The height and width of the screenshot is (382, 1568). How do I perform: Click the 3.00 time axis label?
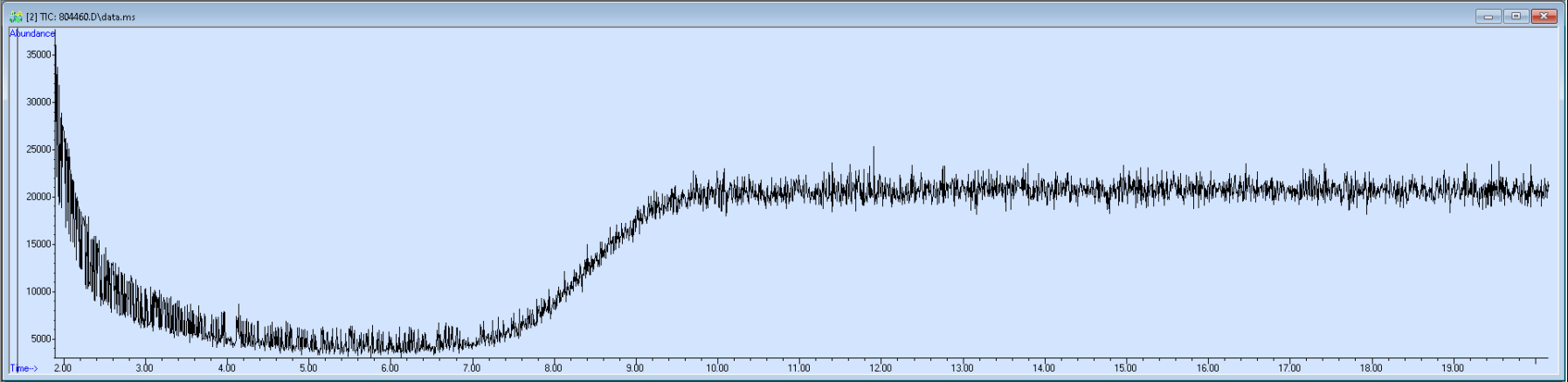pos(144,369)
